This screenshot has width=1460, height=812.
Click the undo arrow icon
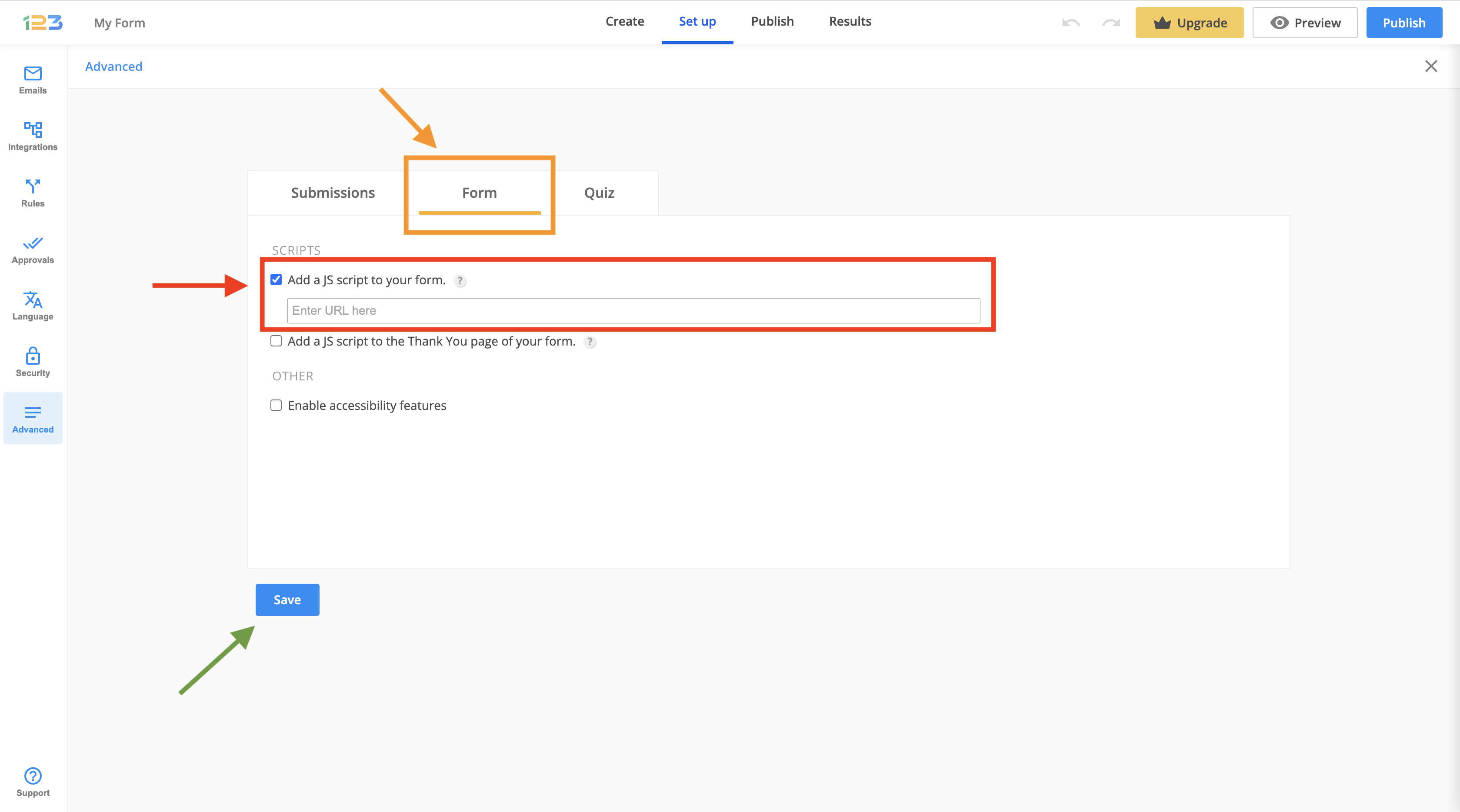coord(1070,23)
